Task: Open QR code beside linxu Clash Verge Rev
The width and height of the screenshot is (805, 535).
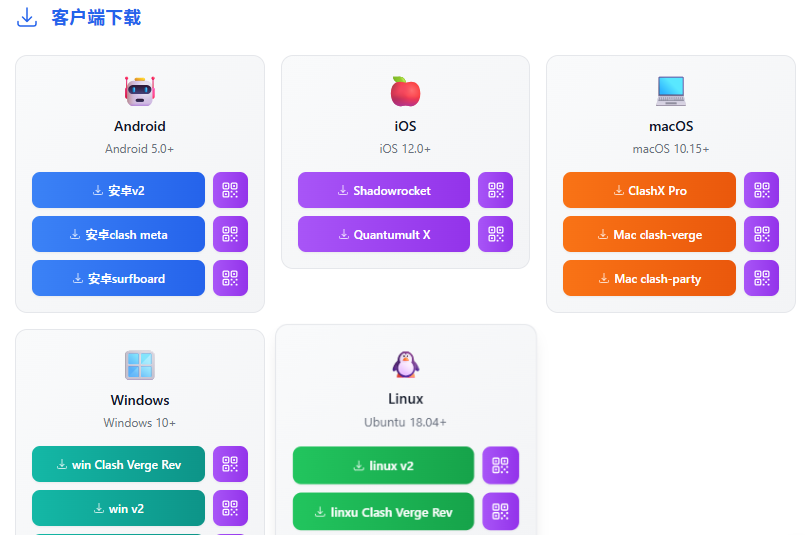Action: click(x=501, y=511)
